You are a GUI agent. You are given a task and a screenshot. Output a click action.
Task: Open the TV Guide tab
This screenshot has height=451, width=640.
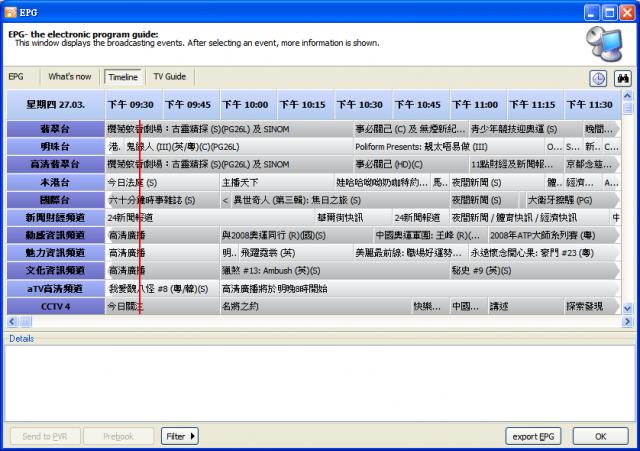169,77
